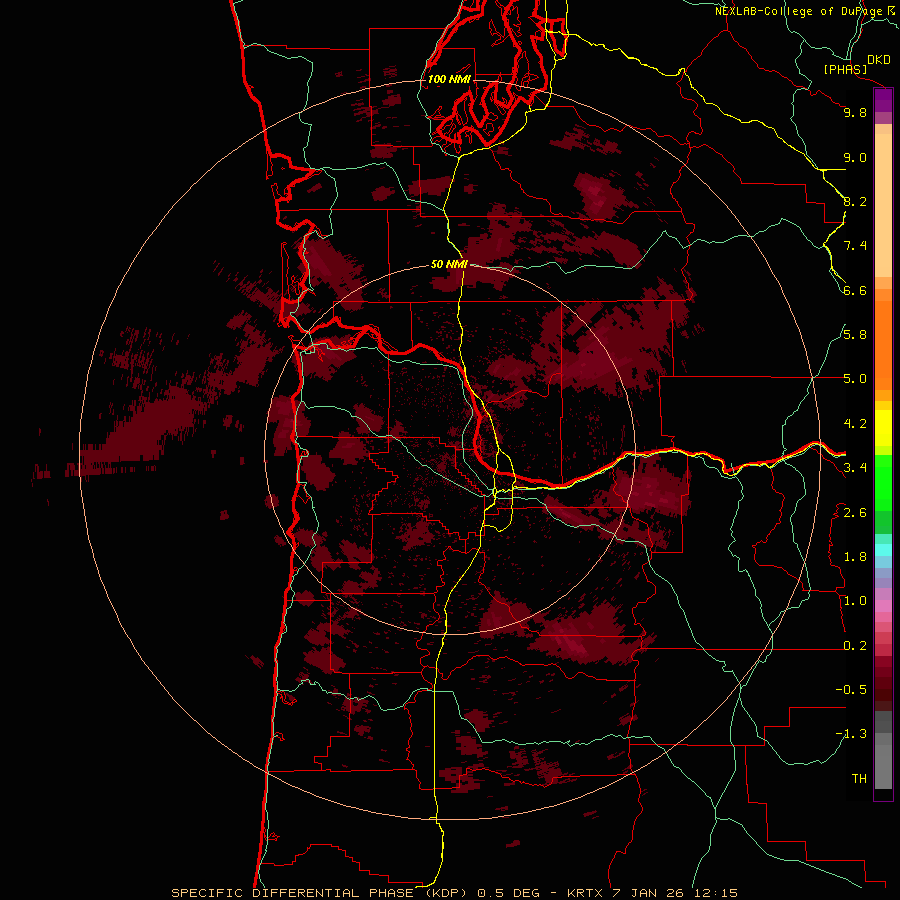This screenshot has height=900, width=900.
Task: Select the -1.3 value on color scale
Action: tap(851, 734)
